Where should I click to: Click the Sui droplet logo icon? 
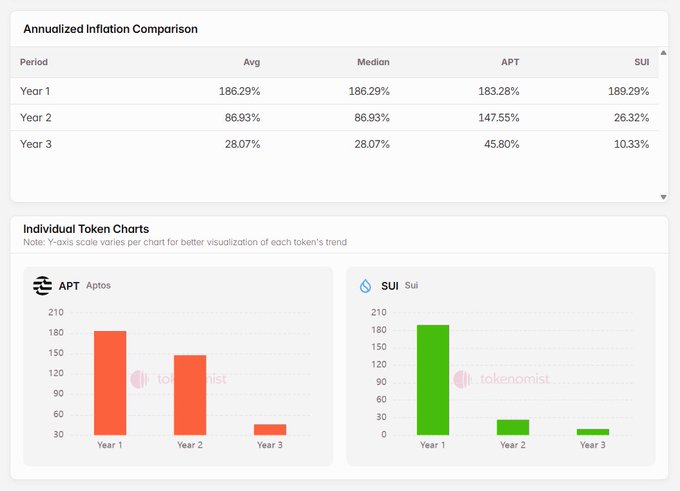(x=365, y=286)
